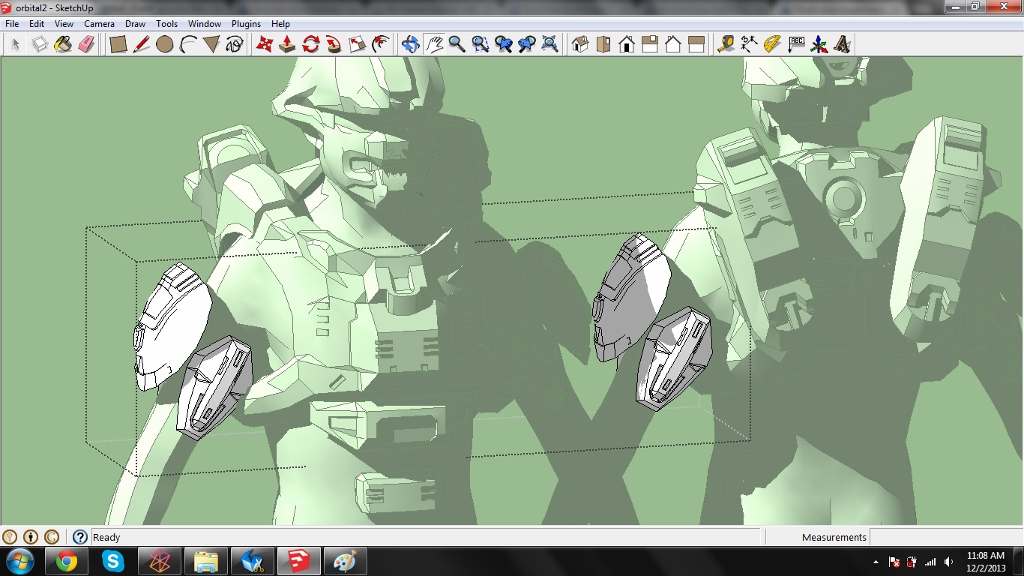
Task: Activate the Line pencil tool
Action: point(142,44)
